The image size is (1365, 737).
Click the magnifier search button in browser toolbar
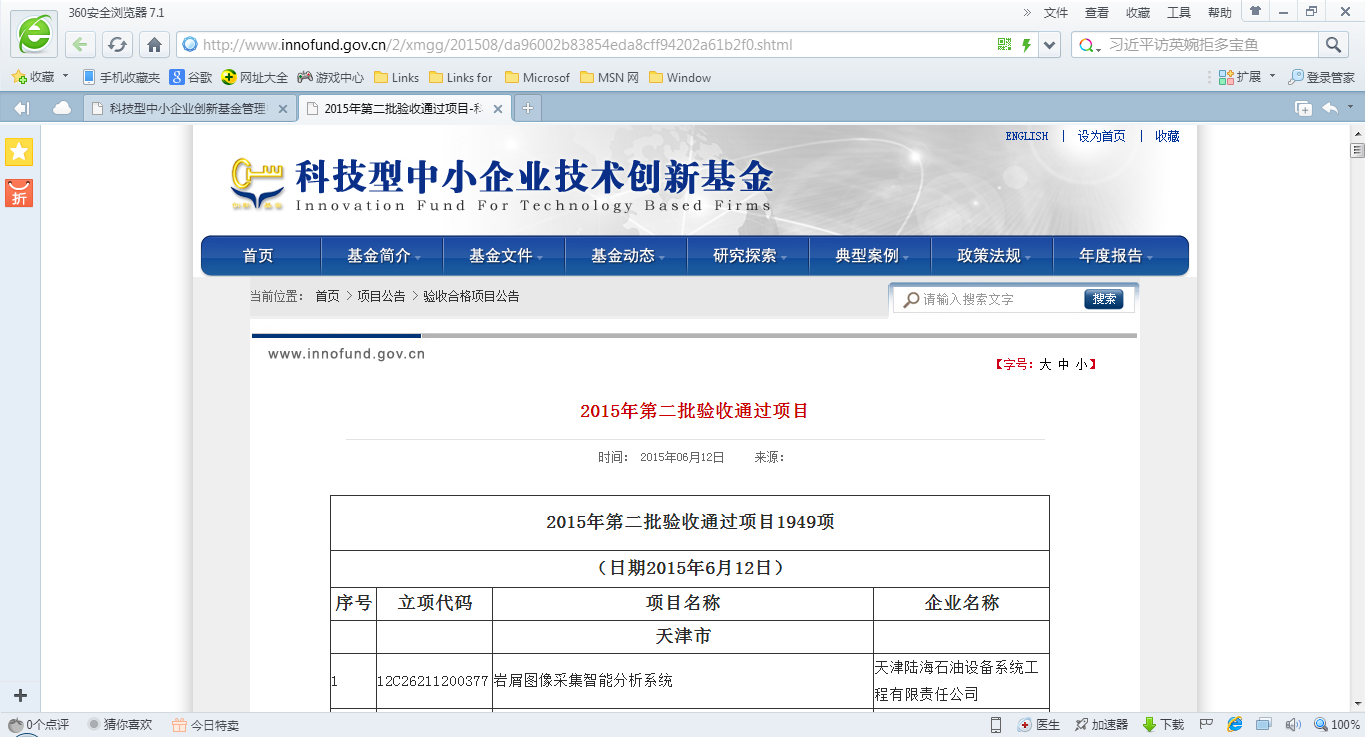coord(1333,45)
